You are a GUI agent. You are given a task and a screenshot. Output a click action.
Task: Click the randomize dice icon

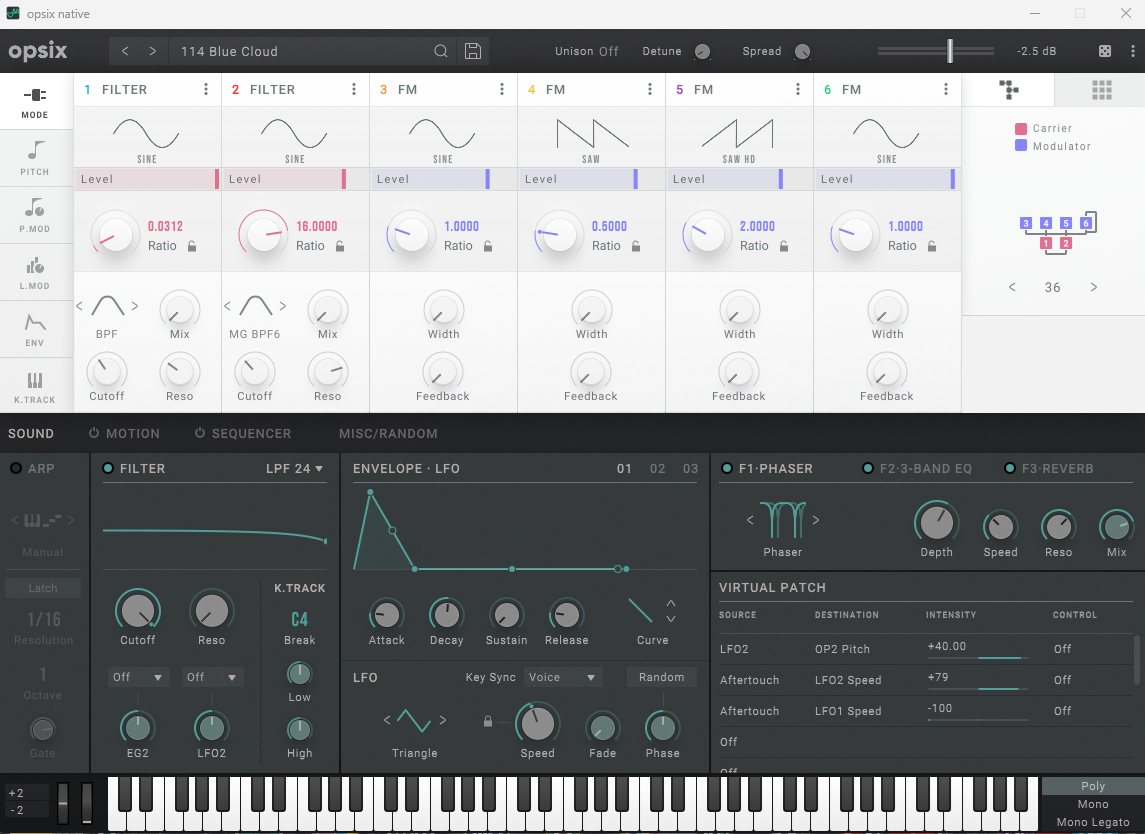[1105, 51]
